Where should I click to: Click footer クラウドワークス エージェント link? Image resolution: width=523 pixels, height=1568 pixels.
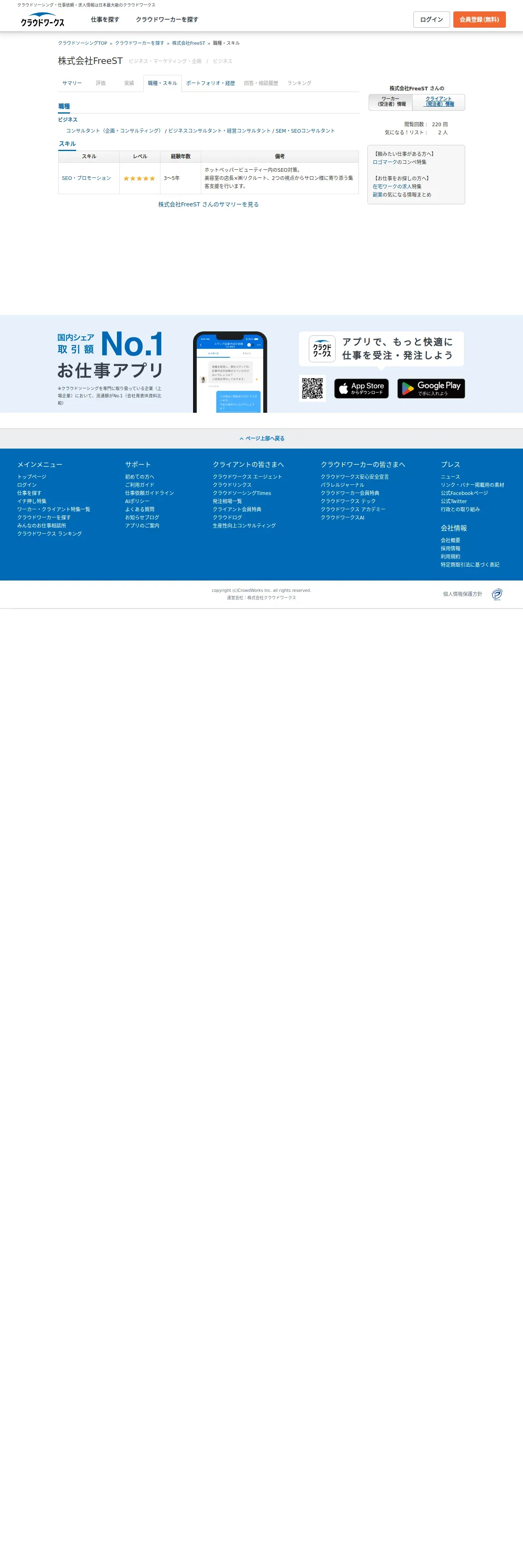(x=247, y=477)
